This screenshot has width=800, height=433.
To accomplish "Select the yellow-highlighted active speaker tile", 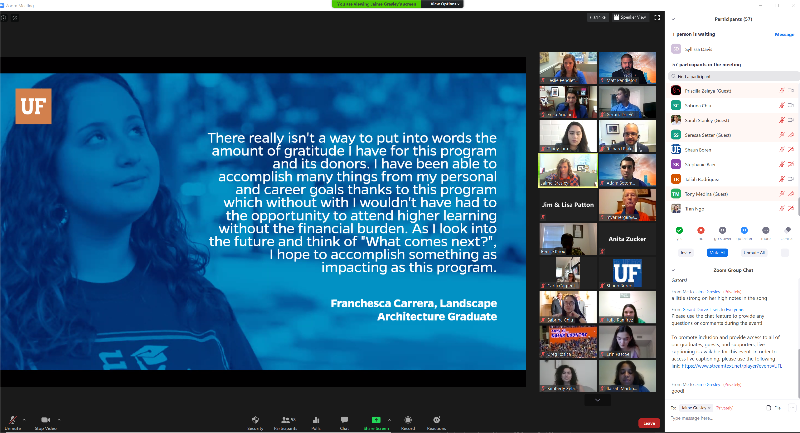I will click(568, 171).
